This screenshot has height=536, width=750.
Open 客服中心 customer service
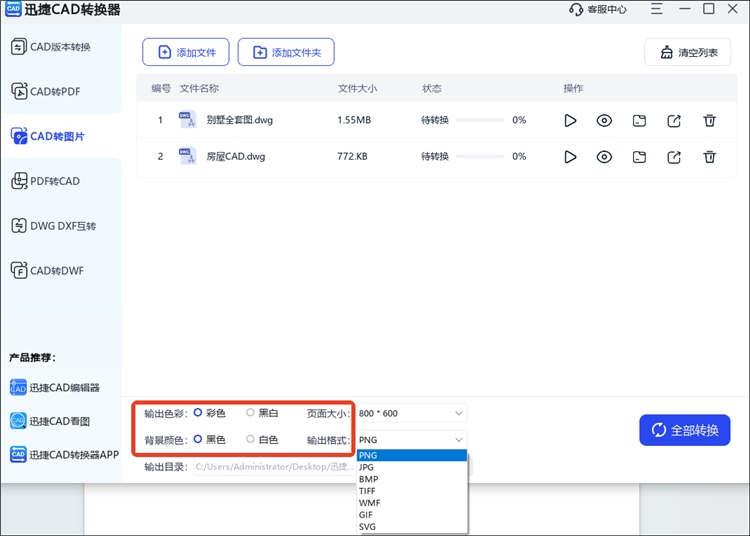coord(597,10)
